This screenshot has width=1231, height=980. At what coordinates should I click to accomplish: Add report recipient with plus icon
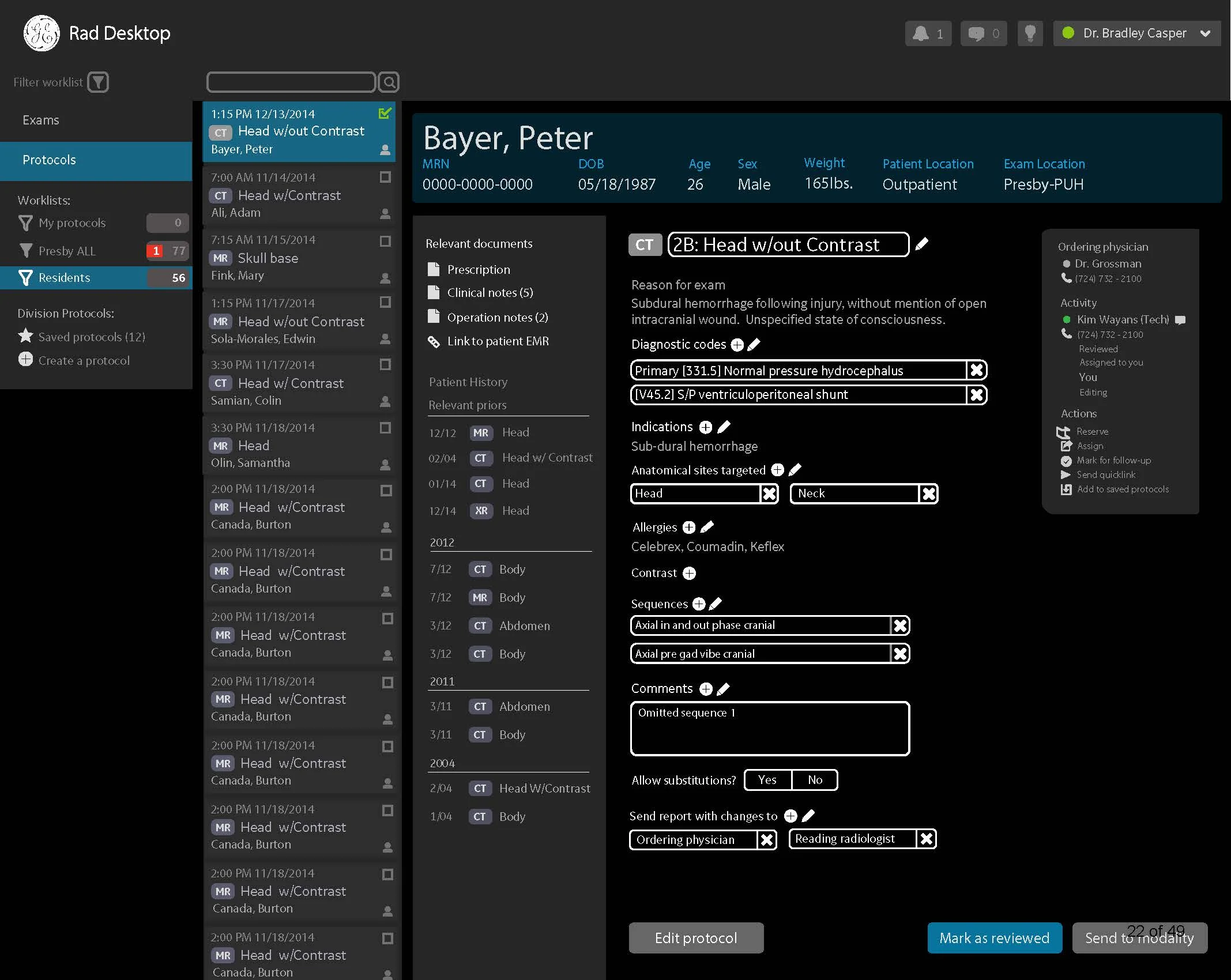[x=790, y=816]
